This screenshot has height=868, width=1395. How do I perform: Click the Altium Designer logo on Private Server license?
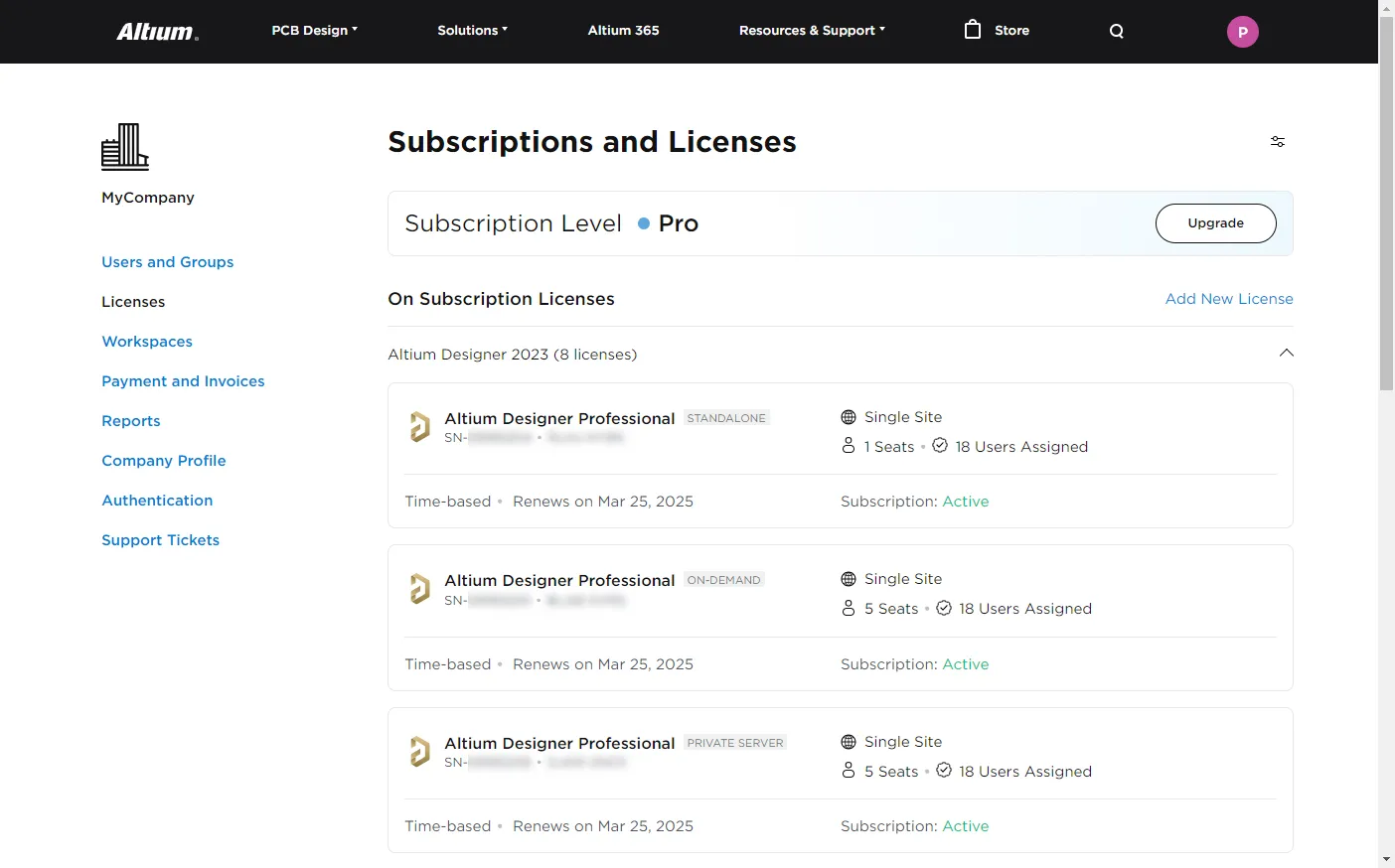(x=420, y=752)
